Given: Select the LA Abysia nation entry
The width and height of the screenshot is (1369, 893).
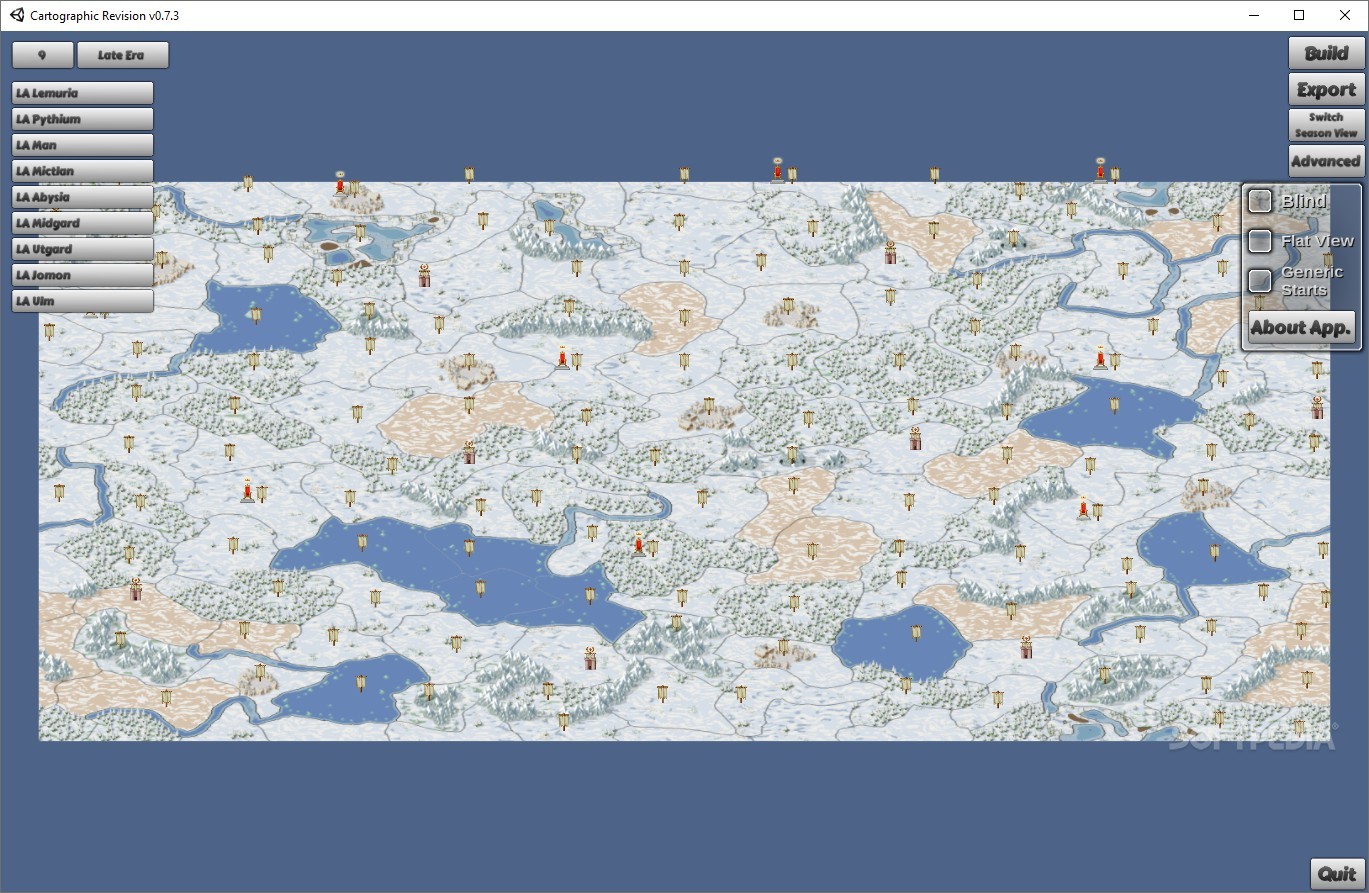Looking at the screenshot, I should pyautogui.click(x=82, y=197).
